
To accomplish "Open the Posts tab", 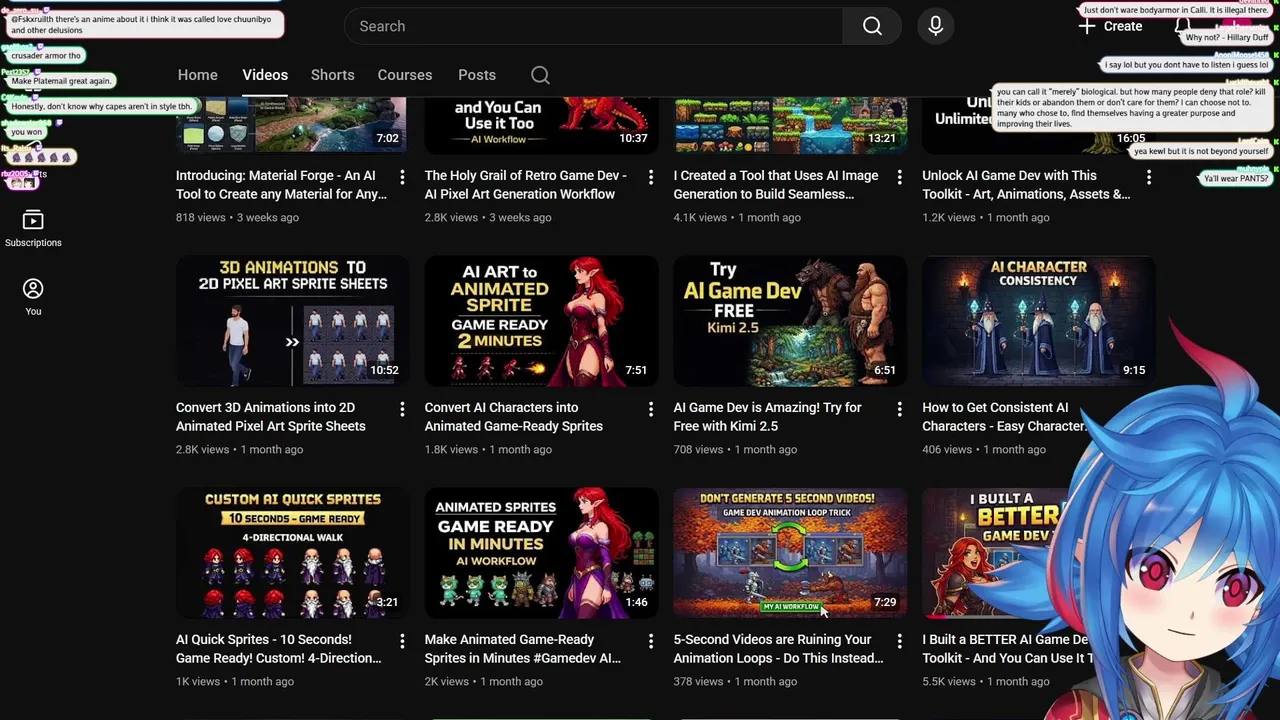I will click(477, 75).
